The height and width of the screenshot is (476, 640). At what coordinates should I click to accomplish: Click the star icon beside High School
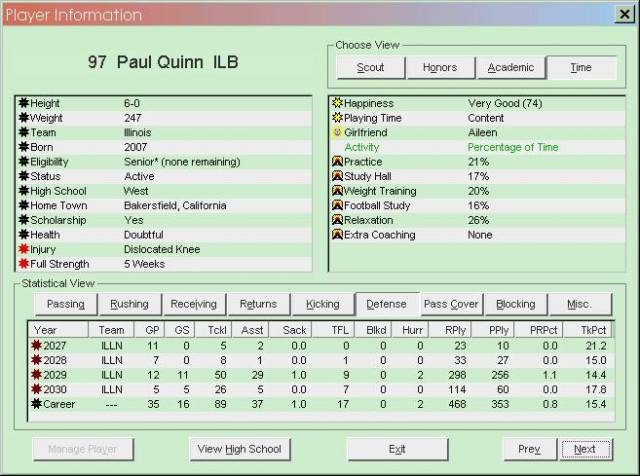pyautogui.click(x=24, y=191)
